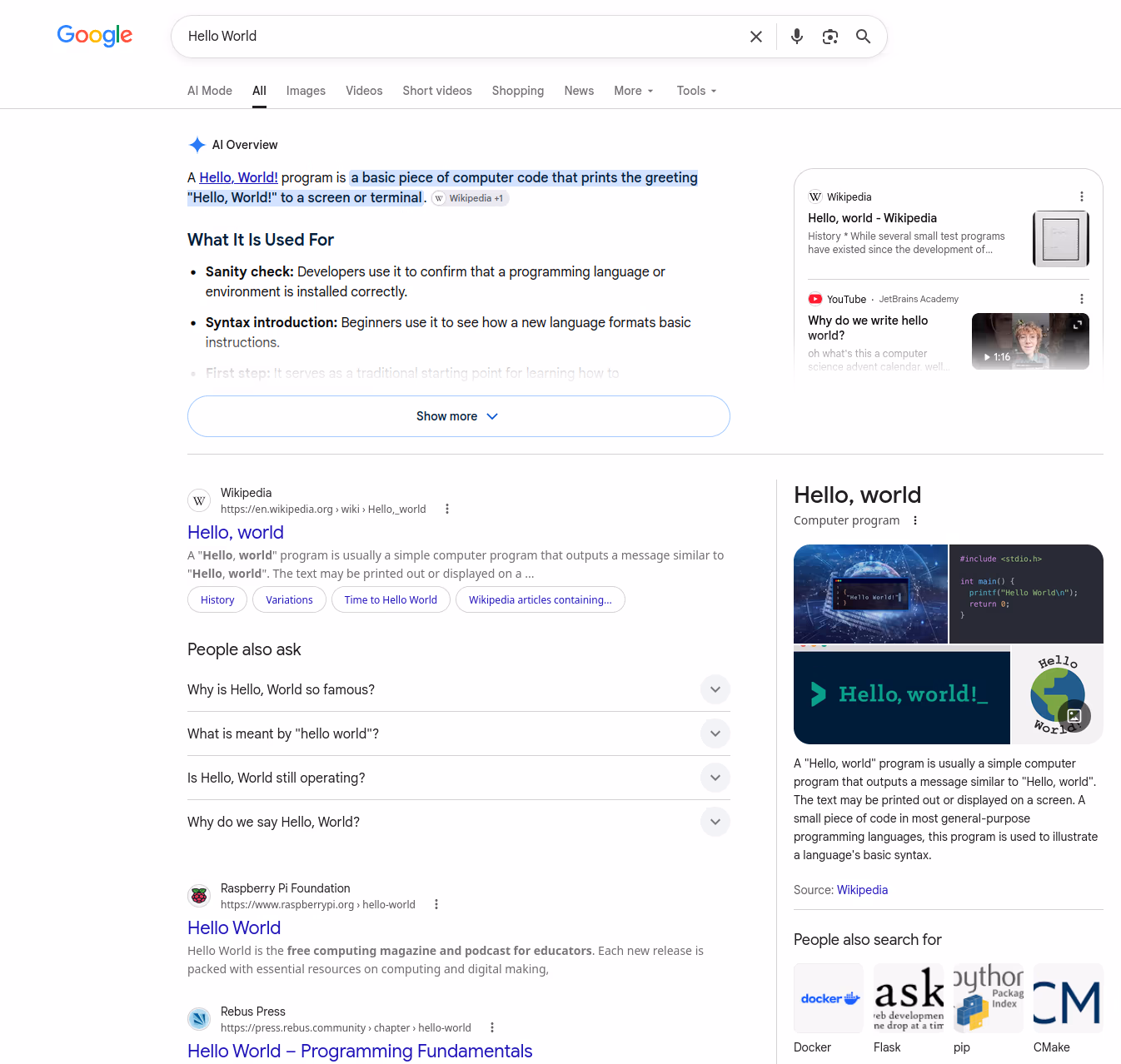Click the AI Overview sparkle icon

(x=197, y=145)
